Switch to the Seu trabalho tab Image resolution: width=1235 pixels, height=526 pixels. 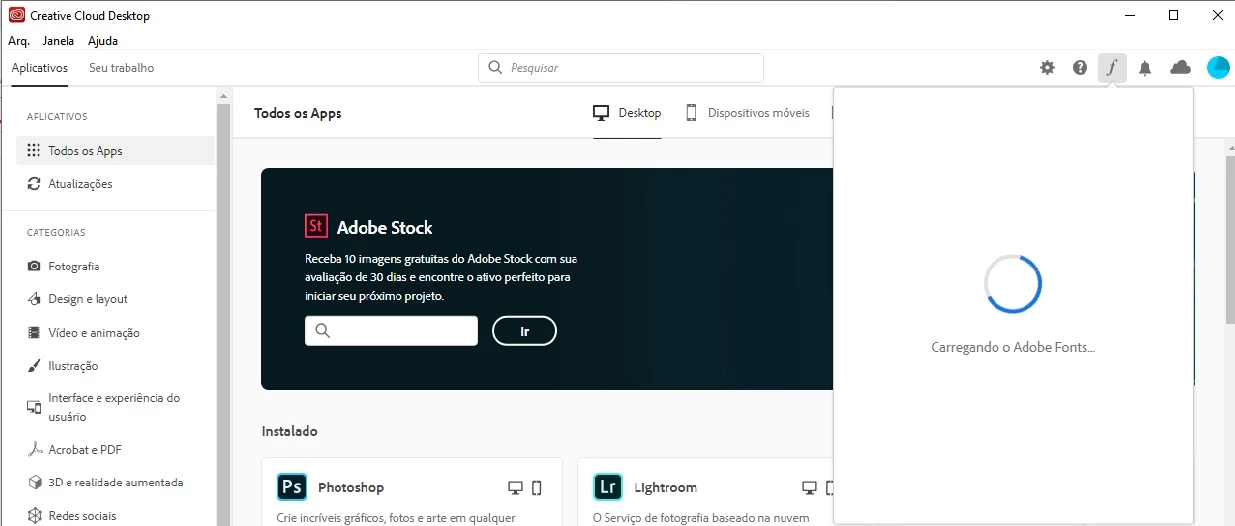click(x=122, y=68)
